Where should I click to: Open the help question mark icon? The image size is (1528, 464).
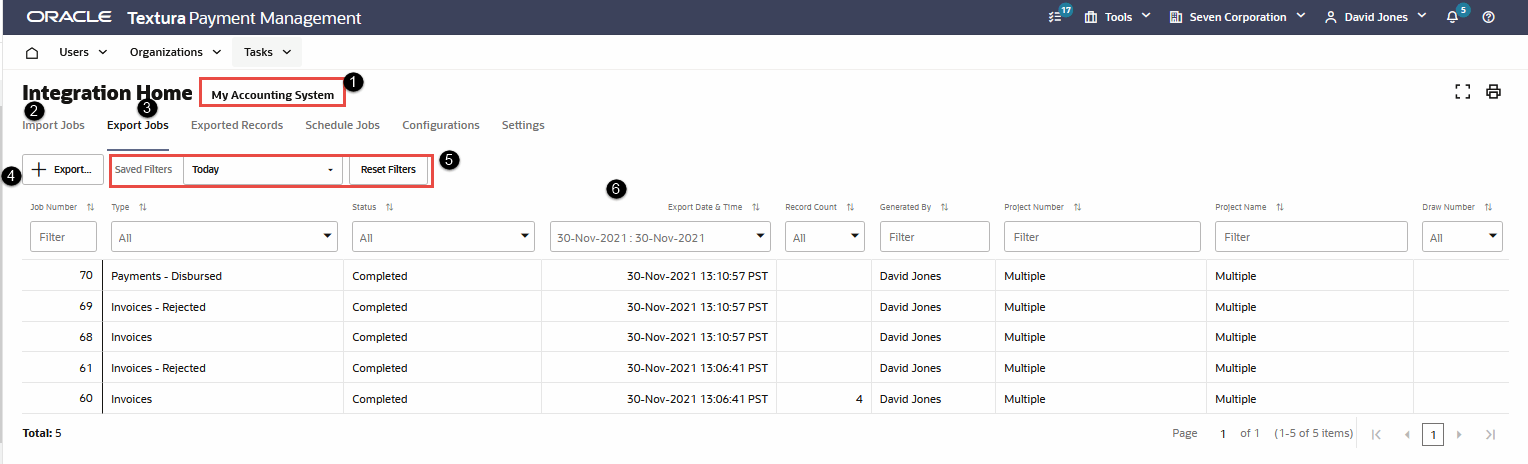tap(1488, 17)
